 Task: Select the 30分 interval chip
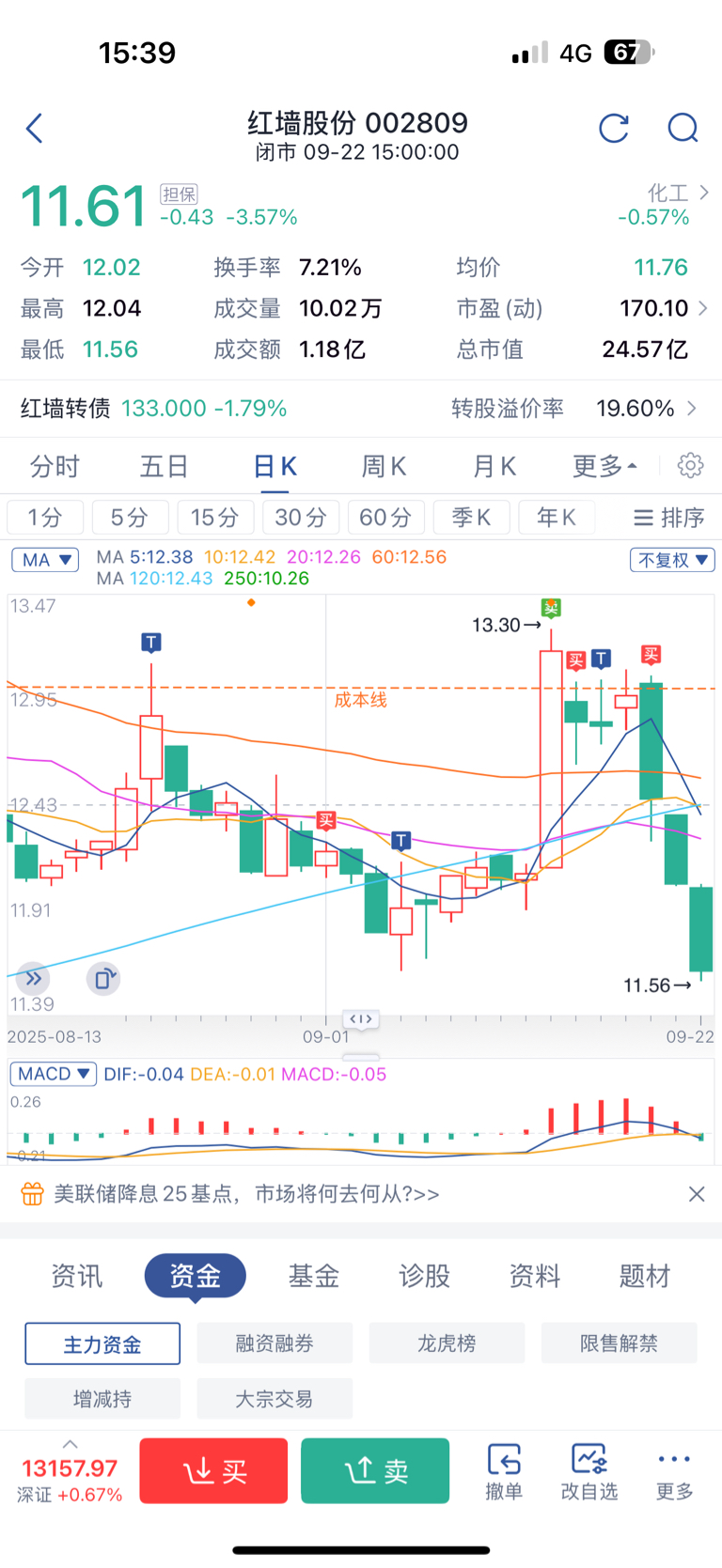301,517
